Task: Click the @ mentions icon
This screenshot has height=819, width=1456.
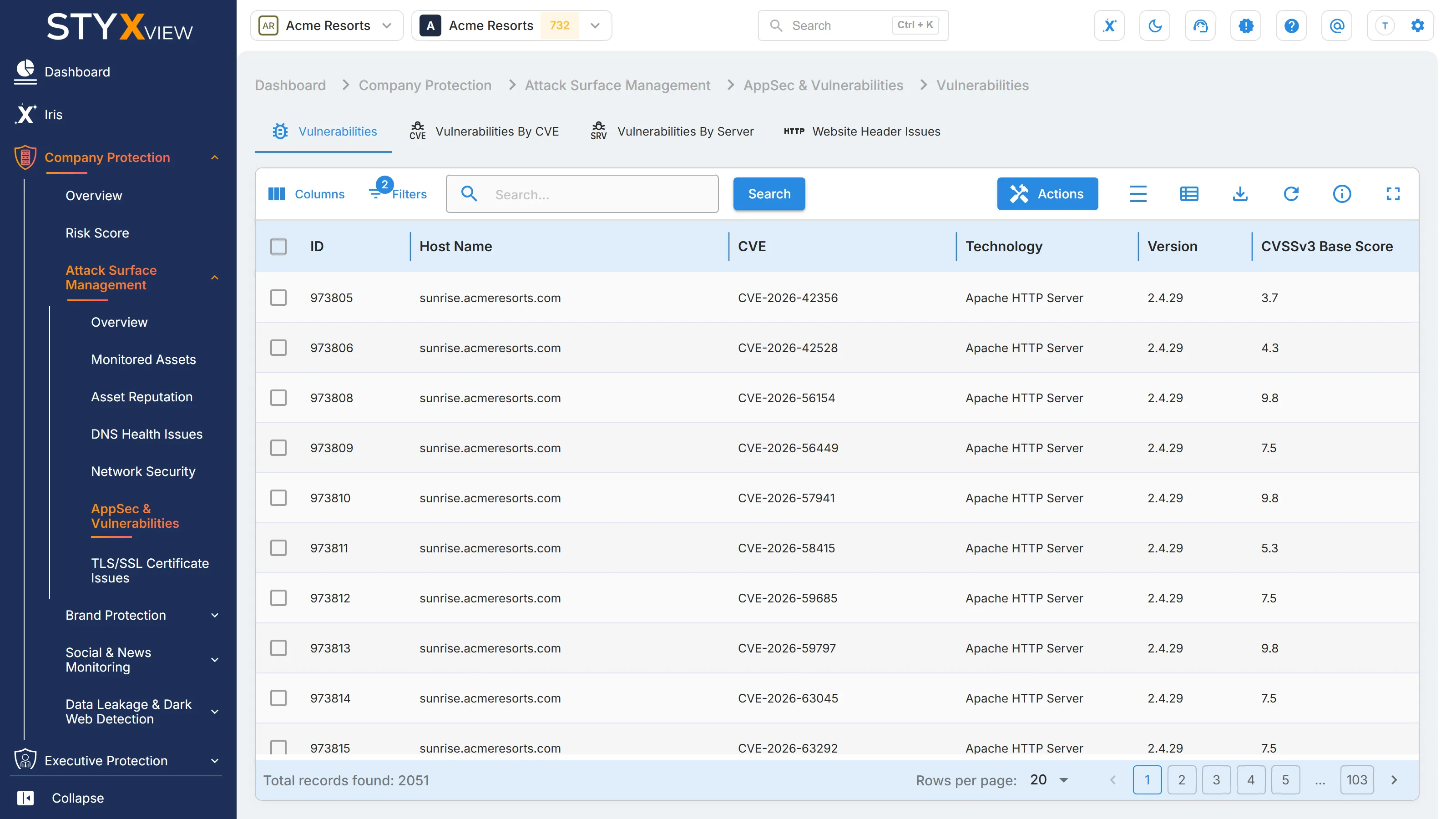Action: [1337, 25]
